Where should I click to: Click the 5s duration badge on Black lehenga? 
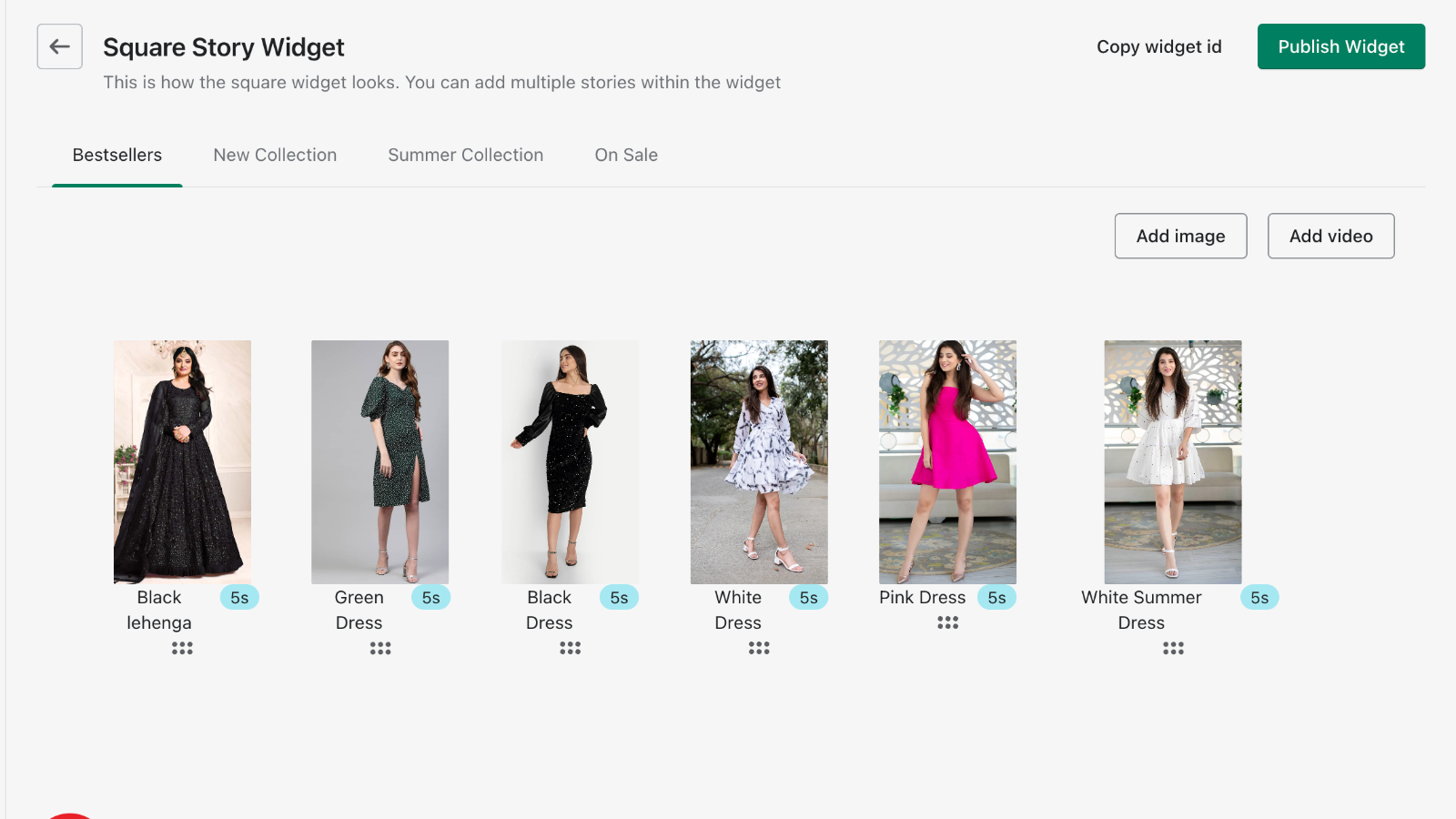coord(239,597)
